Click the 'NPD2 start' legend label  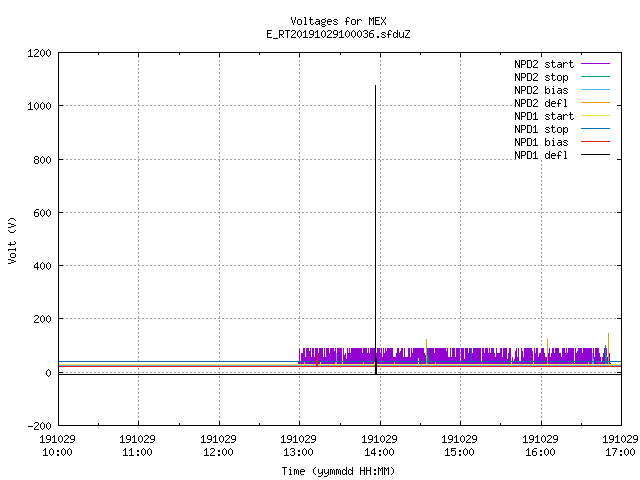[x=544, y=64]
